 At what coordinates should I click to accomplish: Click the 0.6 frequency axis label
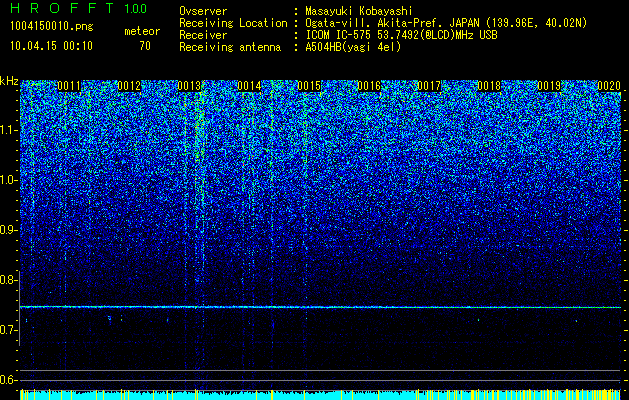tap(8, 380)
